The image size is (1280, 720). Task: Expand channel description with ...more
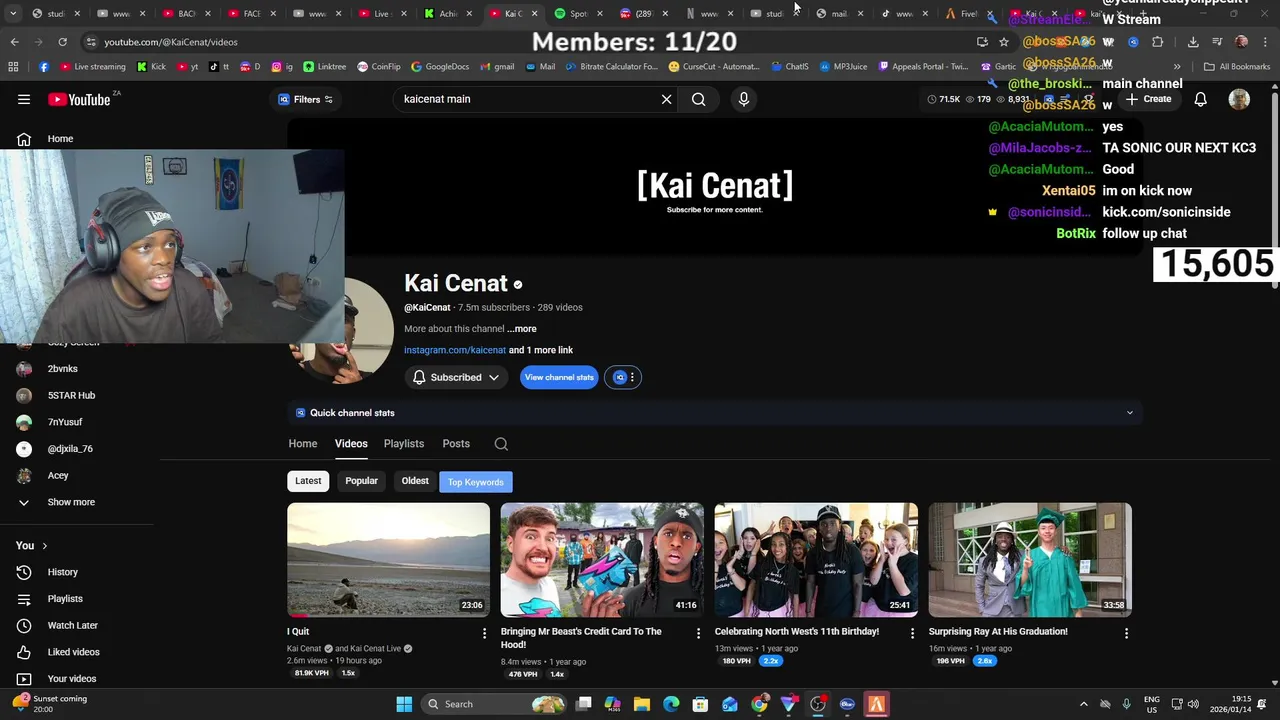click(x=521, y=329)
